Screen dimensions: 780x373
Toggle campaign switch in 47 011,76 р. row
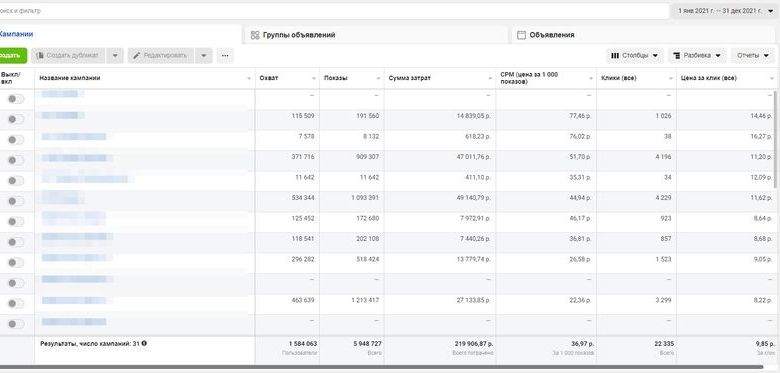point(15,160)
